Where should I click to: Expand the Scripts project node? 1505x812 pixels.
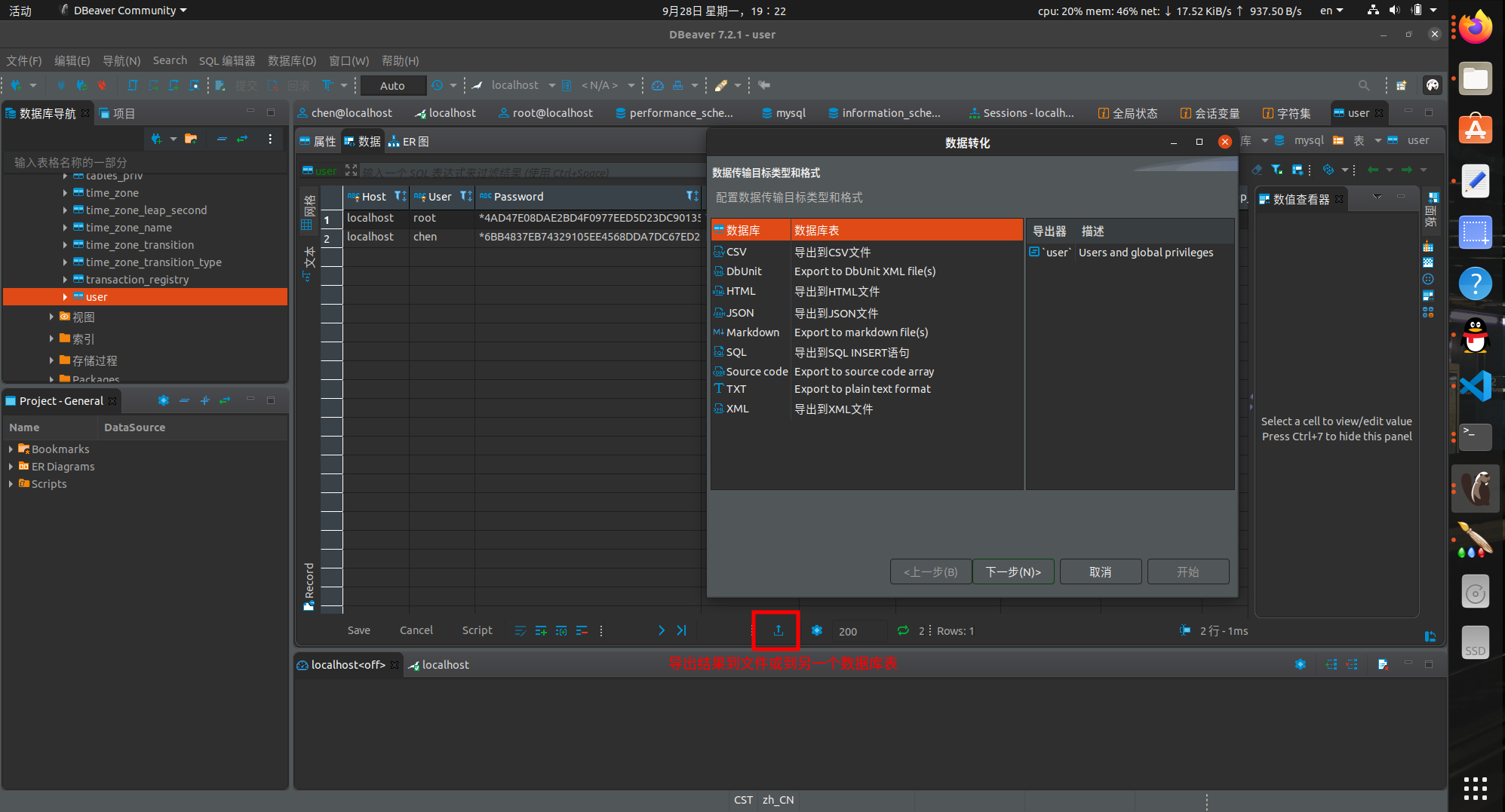[11, 483]
